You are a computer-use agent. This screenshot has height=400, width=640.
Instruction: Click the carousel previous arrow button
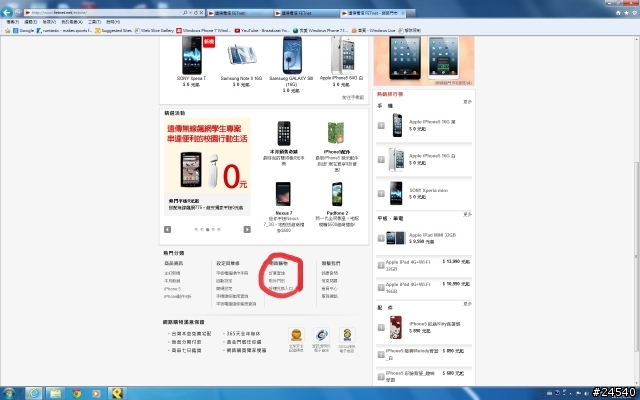pos(167,229)
